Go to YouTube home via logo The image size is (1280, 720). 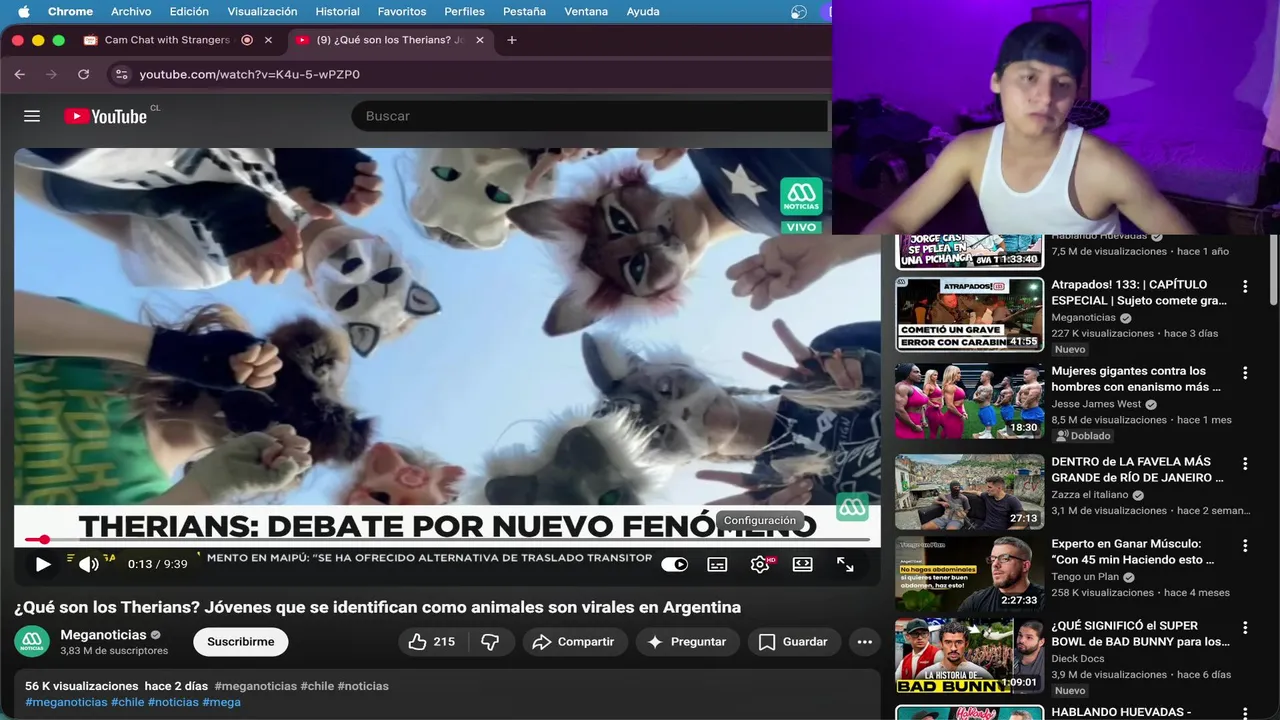point(106,116)
